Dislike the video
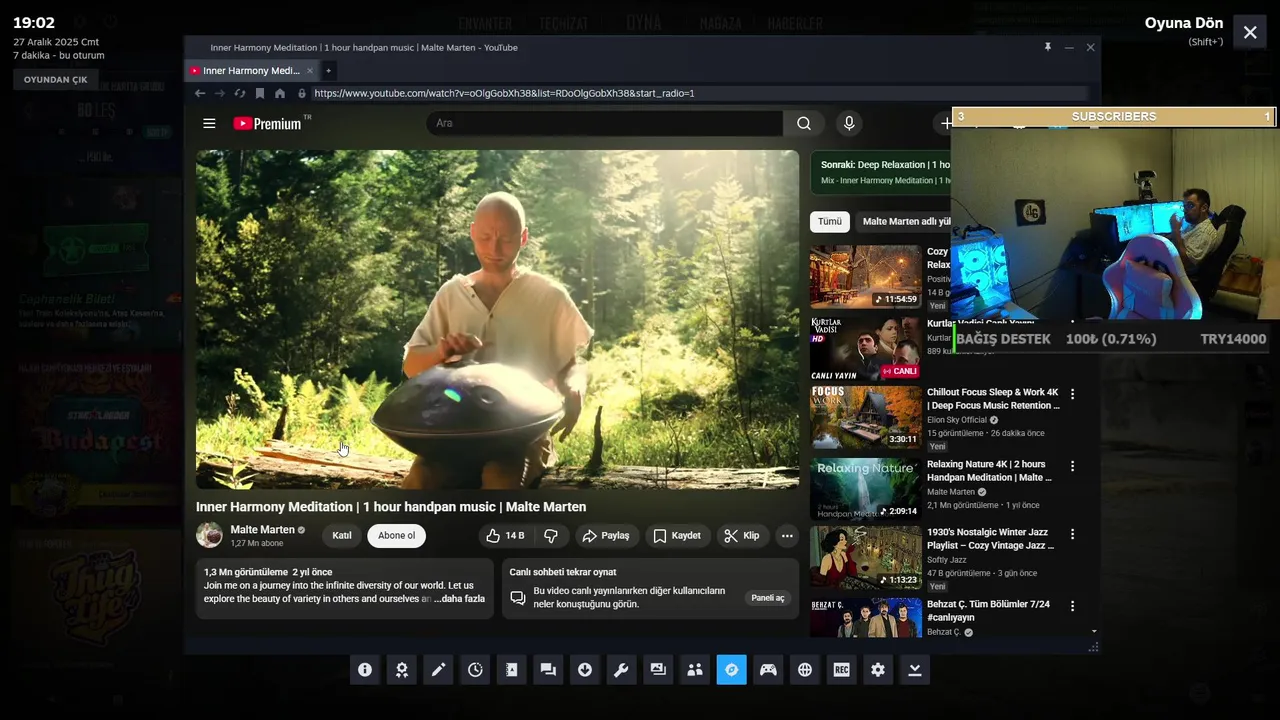The image size is (1280, 720). [551, 536]
